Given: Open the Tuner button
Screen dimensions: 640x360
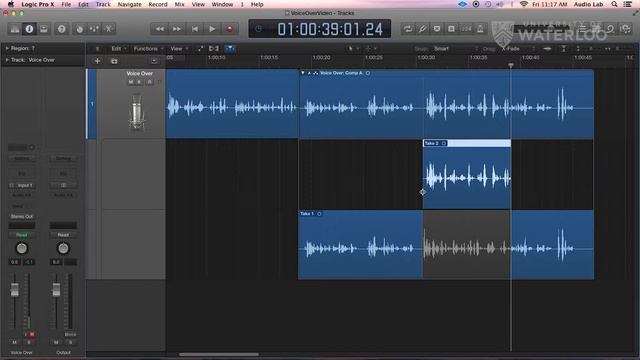Looking at the screenshot, I should click(422, 29).
